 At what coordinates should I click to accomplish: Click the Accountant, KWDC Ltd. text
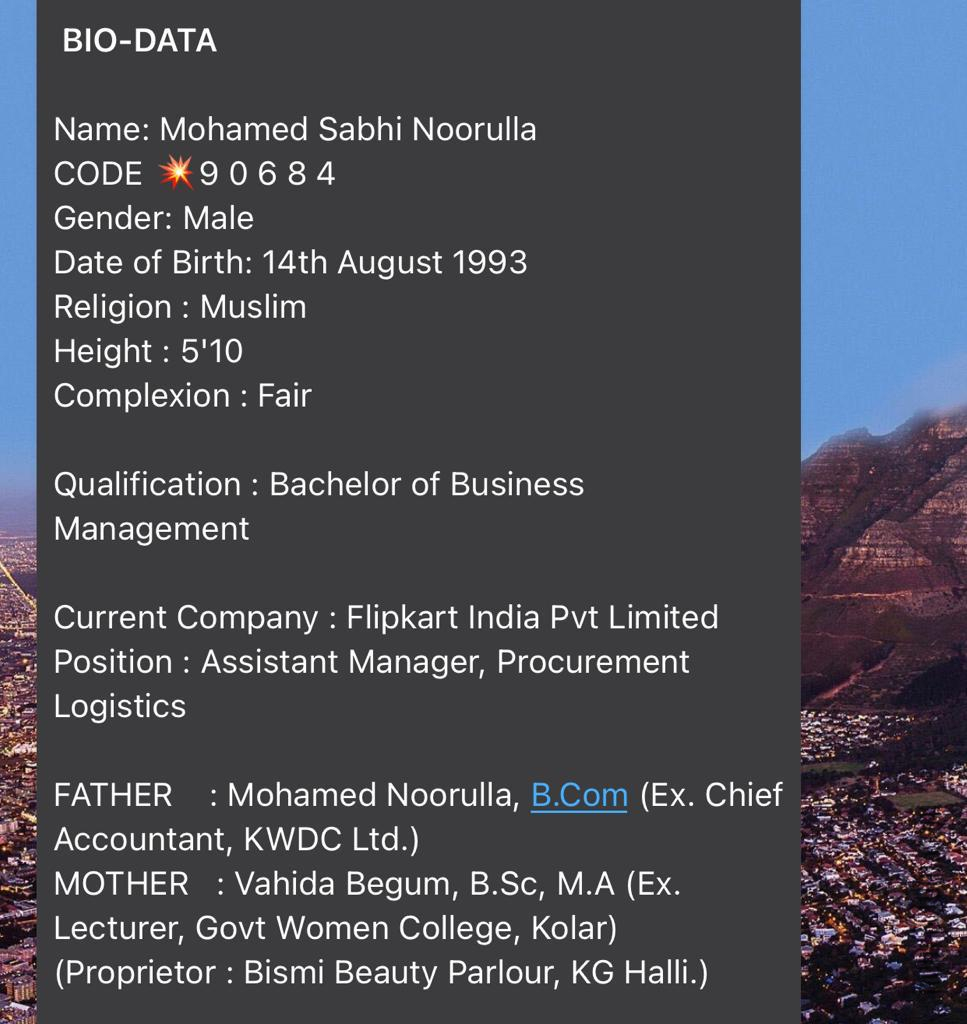[236, 839]
